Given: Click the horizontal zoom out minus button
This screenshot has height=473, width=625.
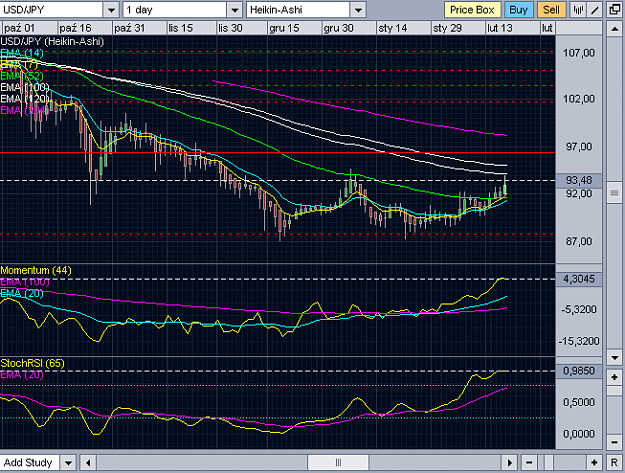Looking at the screenshot, I should (529, 463).
